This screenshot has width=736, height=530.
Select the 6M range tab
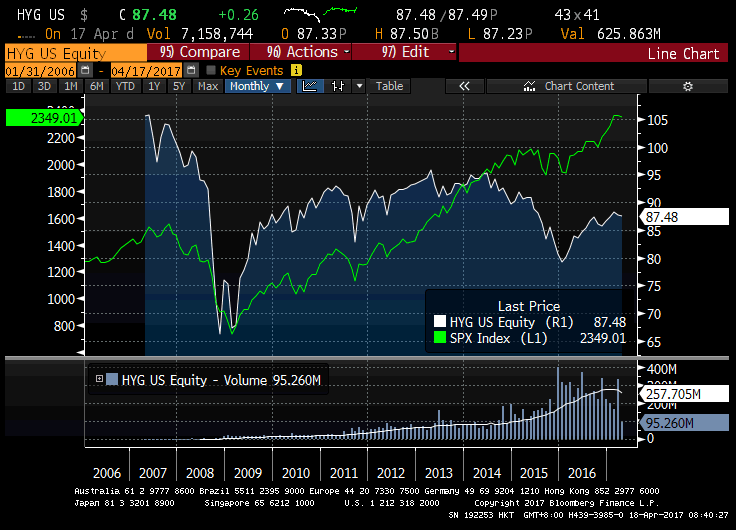97,86
